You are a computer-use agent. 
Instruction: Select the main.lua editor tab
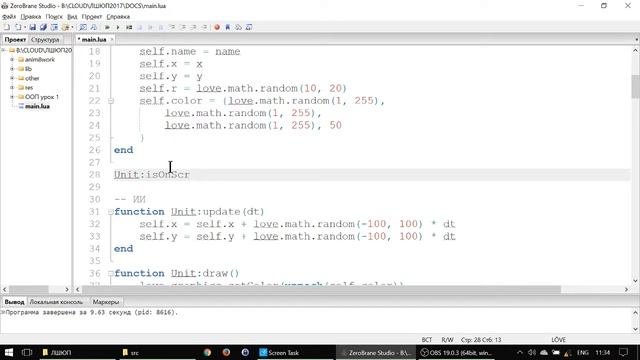[93, 40]
